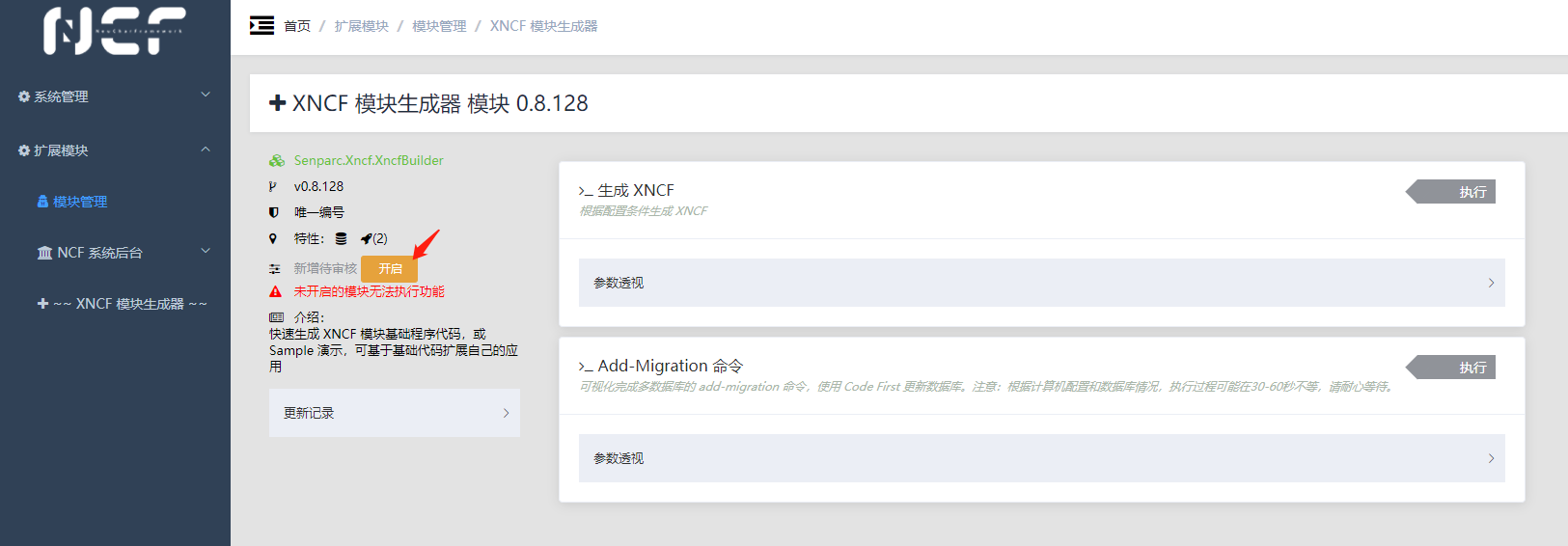1568x546 pixels.
Task: Expand the 系统管理 menu chevron
Action: click(206, 95)
